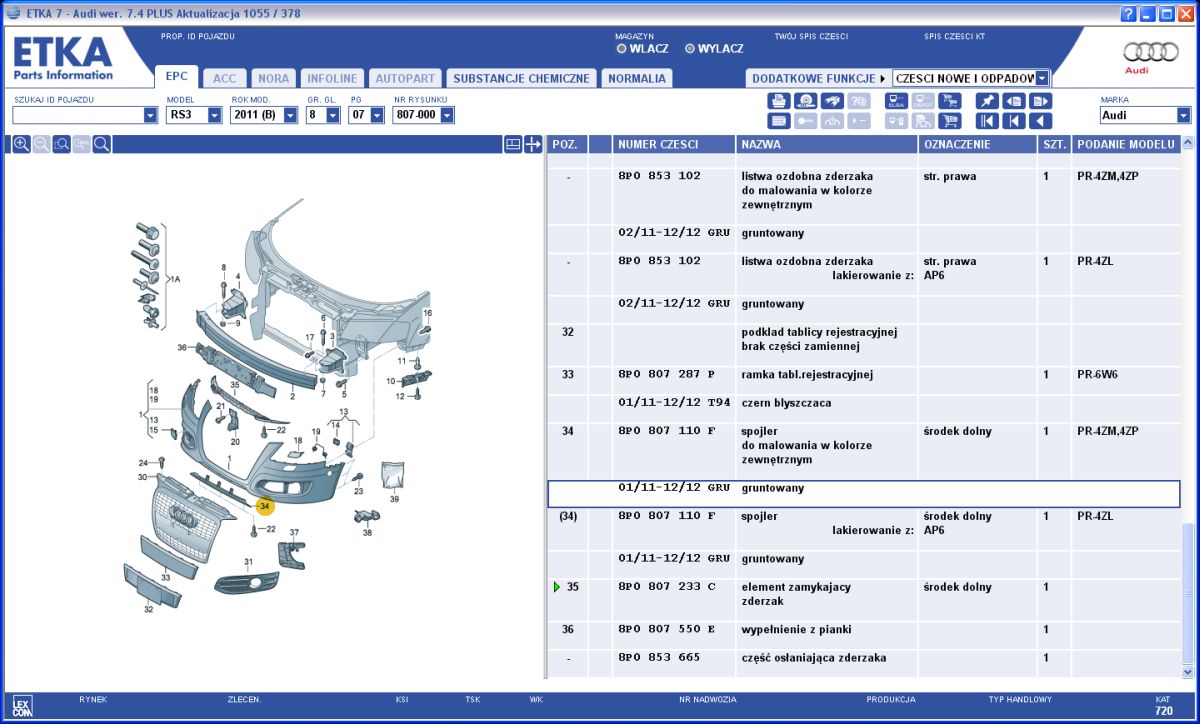Click the print icon in the toolbar
The height and width of the screenshot is (724, 1200).
pos(779,101)
